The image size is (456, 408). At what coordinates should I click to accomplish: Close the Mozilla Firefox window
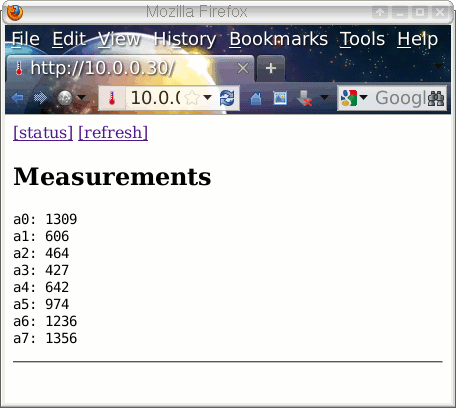(440, 13)
